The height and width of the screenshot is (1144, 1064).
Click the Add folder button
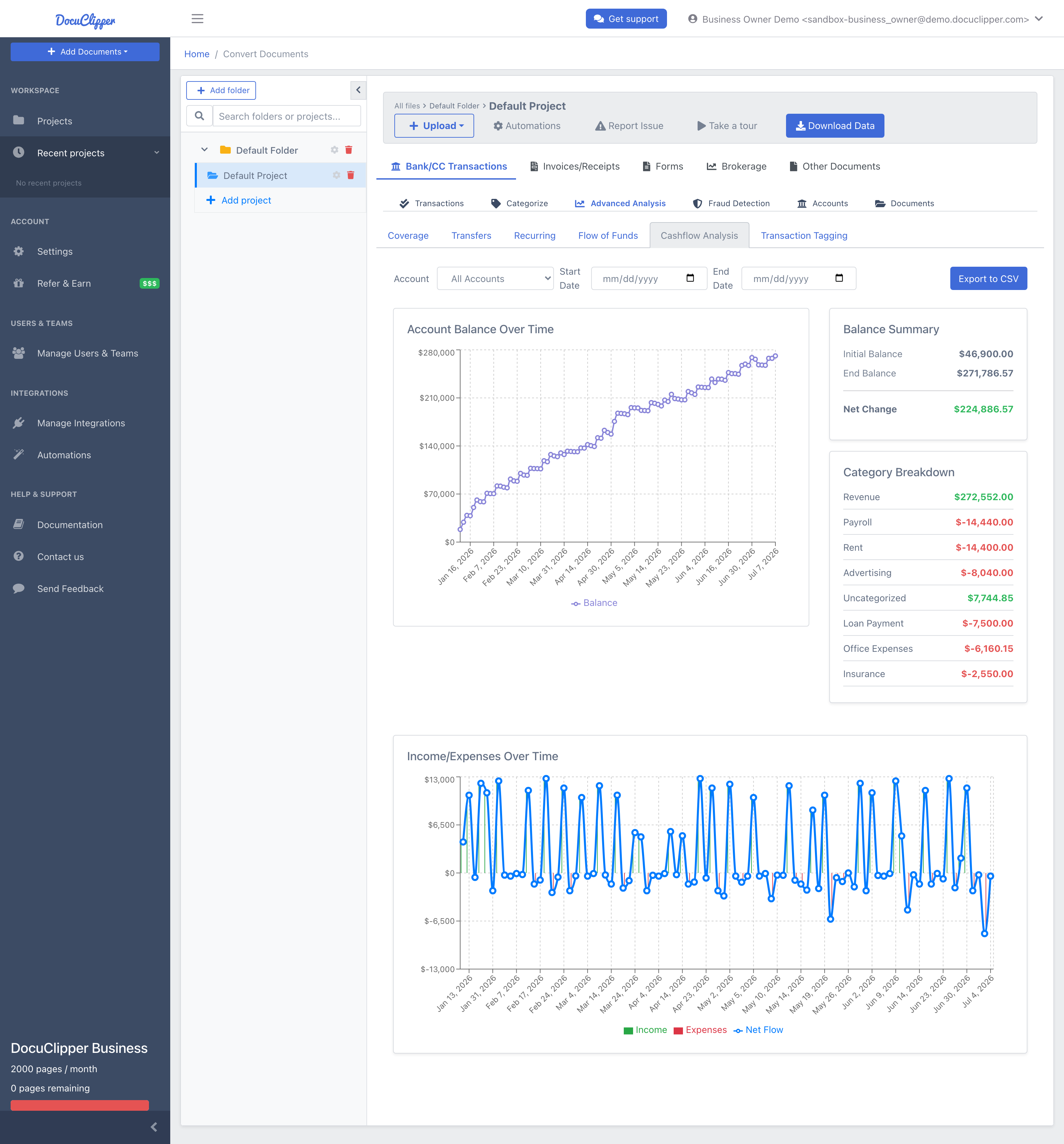point(221,90)
